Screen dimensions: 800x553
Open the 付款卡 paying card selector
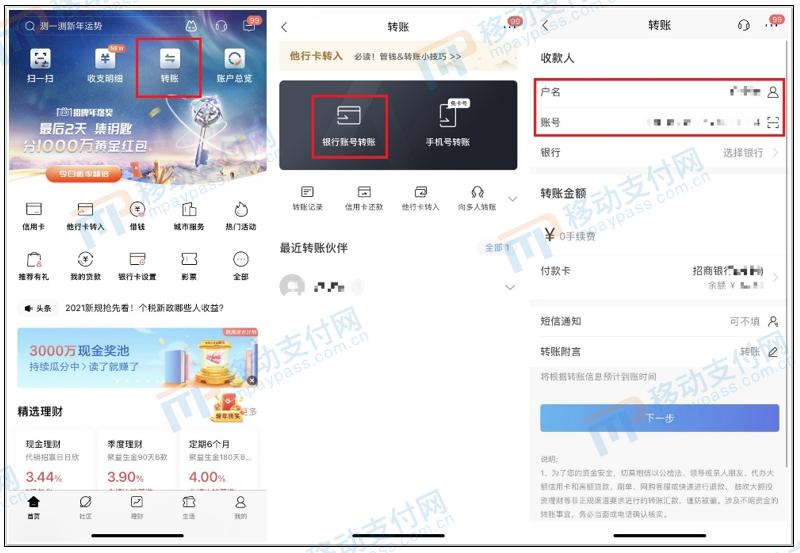[659, 278]
